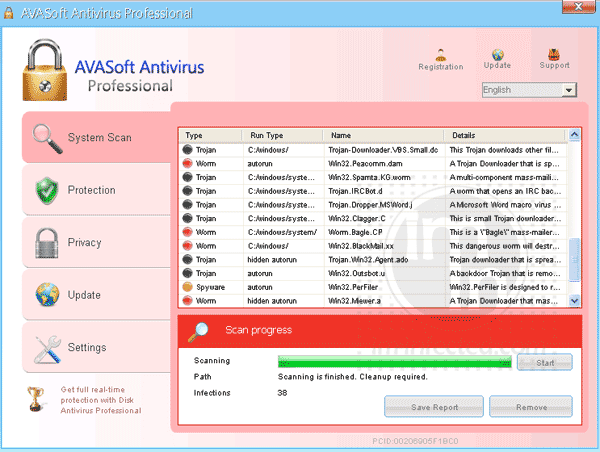
Task: Click threat icon for Win32.Outsbot.u row
Action: coord(188,273)
